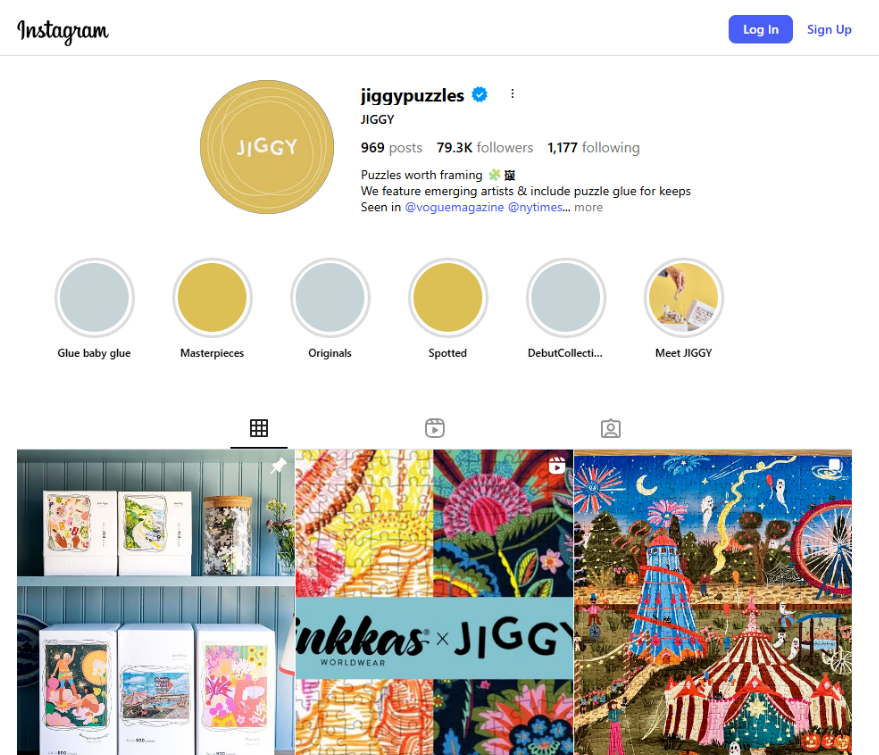Open the Posts grid tab

[x=259, y=428]
